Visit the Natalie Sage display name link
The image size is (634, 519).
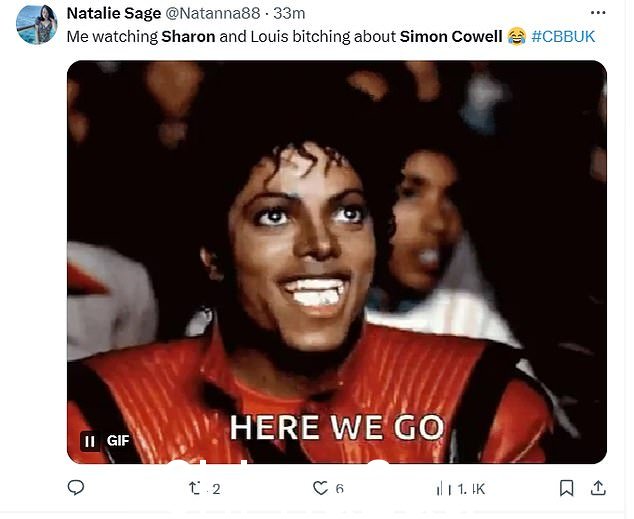pos(114,13)
